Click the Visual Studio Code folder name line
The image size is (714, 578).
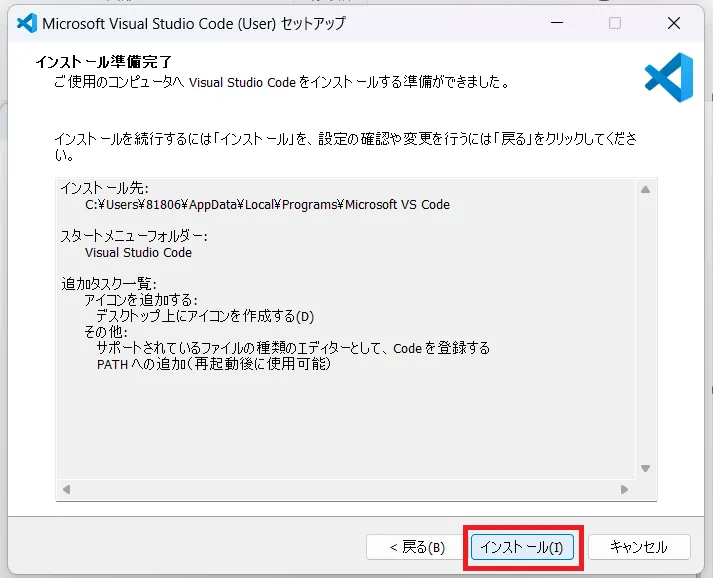click(x=138, y=253)
